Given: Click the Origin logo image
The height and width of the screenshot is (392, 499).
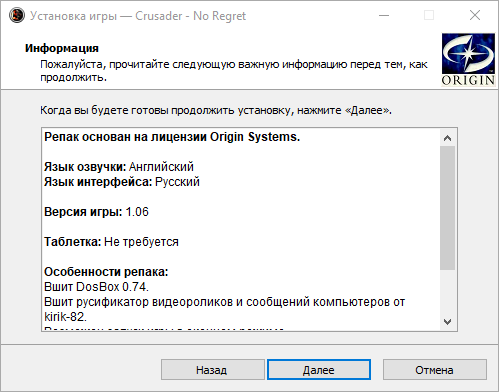Looking at the screenshot, I should tap(468, 60).
